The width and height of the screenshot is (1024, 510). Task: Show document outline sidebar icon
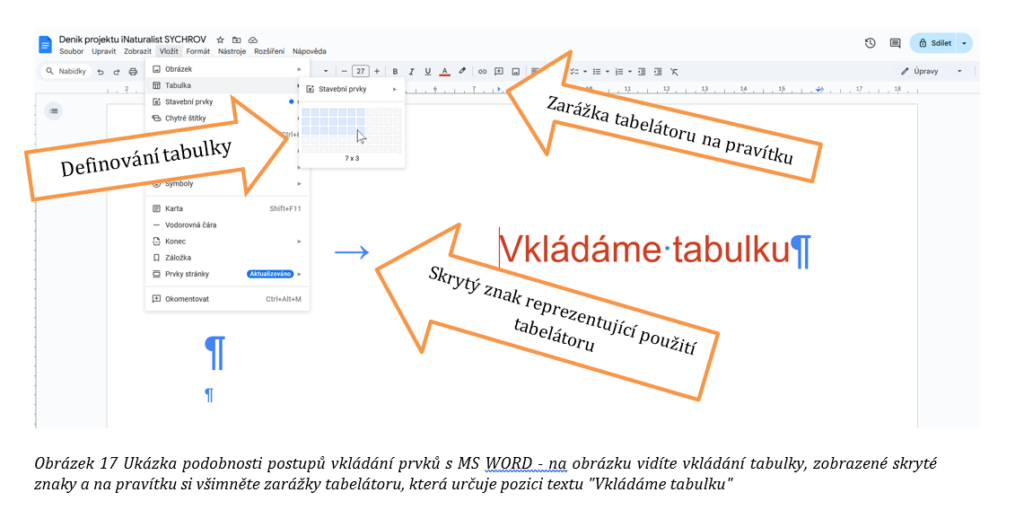pyautogui.click(x=54, y=110)
